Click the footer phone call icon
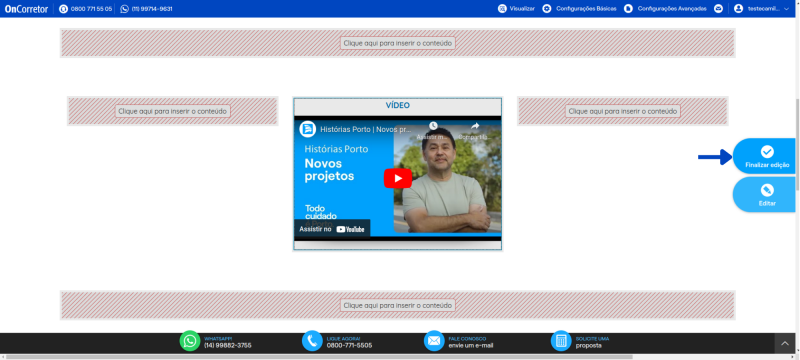The width and height of the screenshot is (800, 360). tap(312, 341)
